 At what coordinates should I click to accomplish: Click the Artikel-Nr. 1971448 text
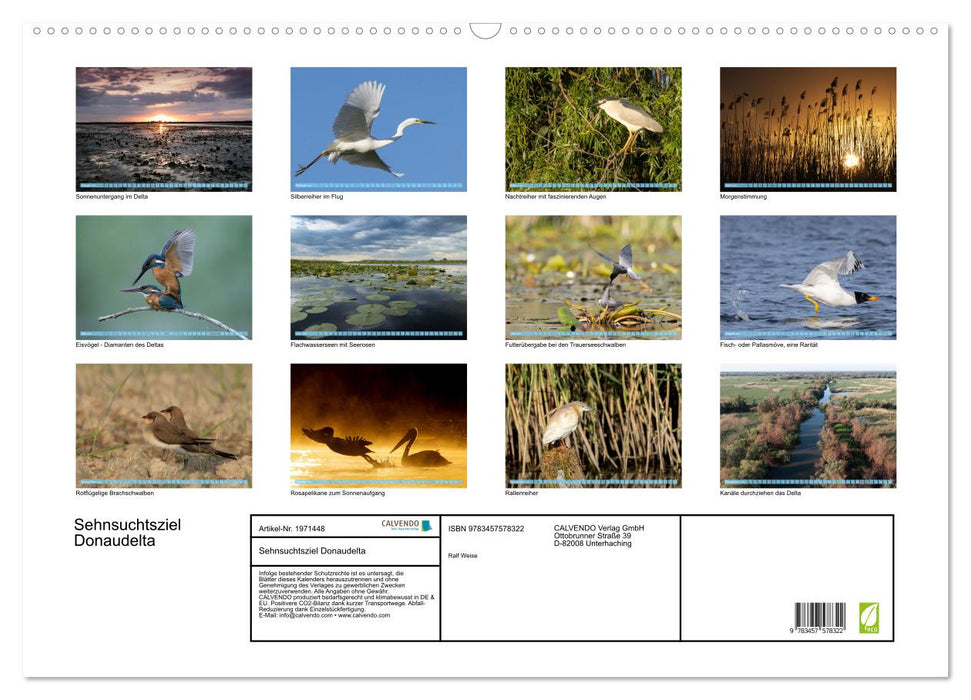point(292,528)
